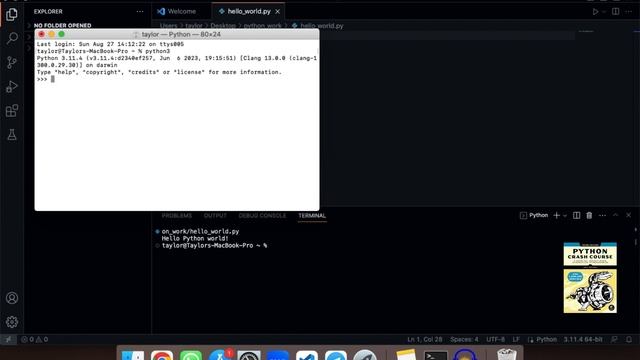Image resolution: width=640 pixels, height=360 pixels.
Task: Close the hello_world.py tab
Action: (x=278, y=11)
